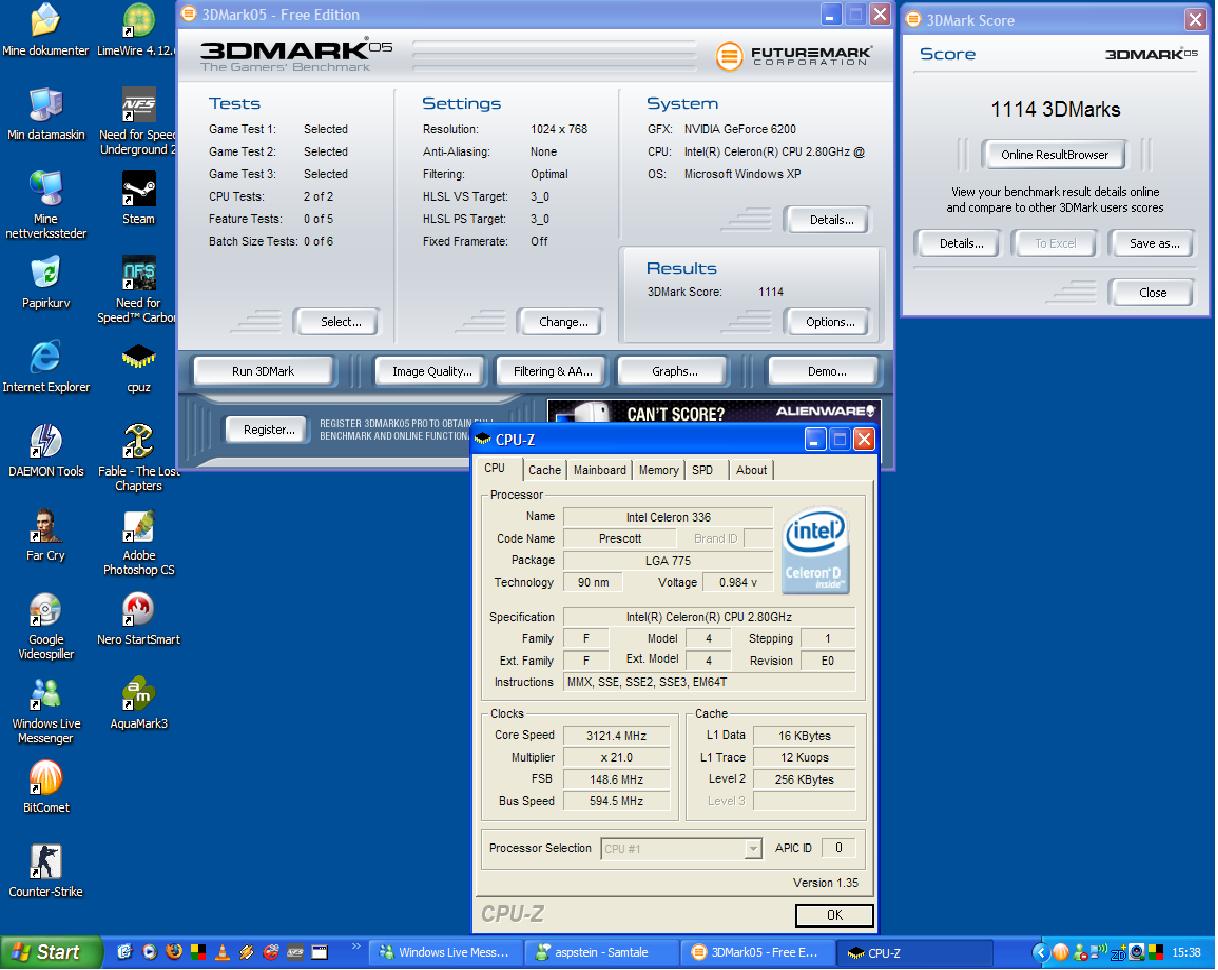Click the Core Speed value 3121.4 MHz
Image resolution: width=1218 pixels, height=970 pixels.
617,736
